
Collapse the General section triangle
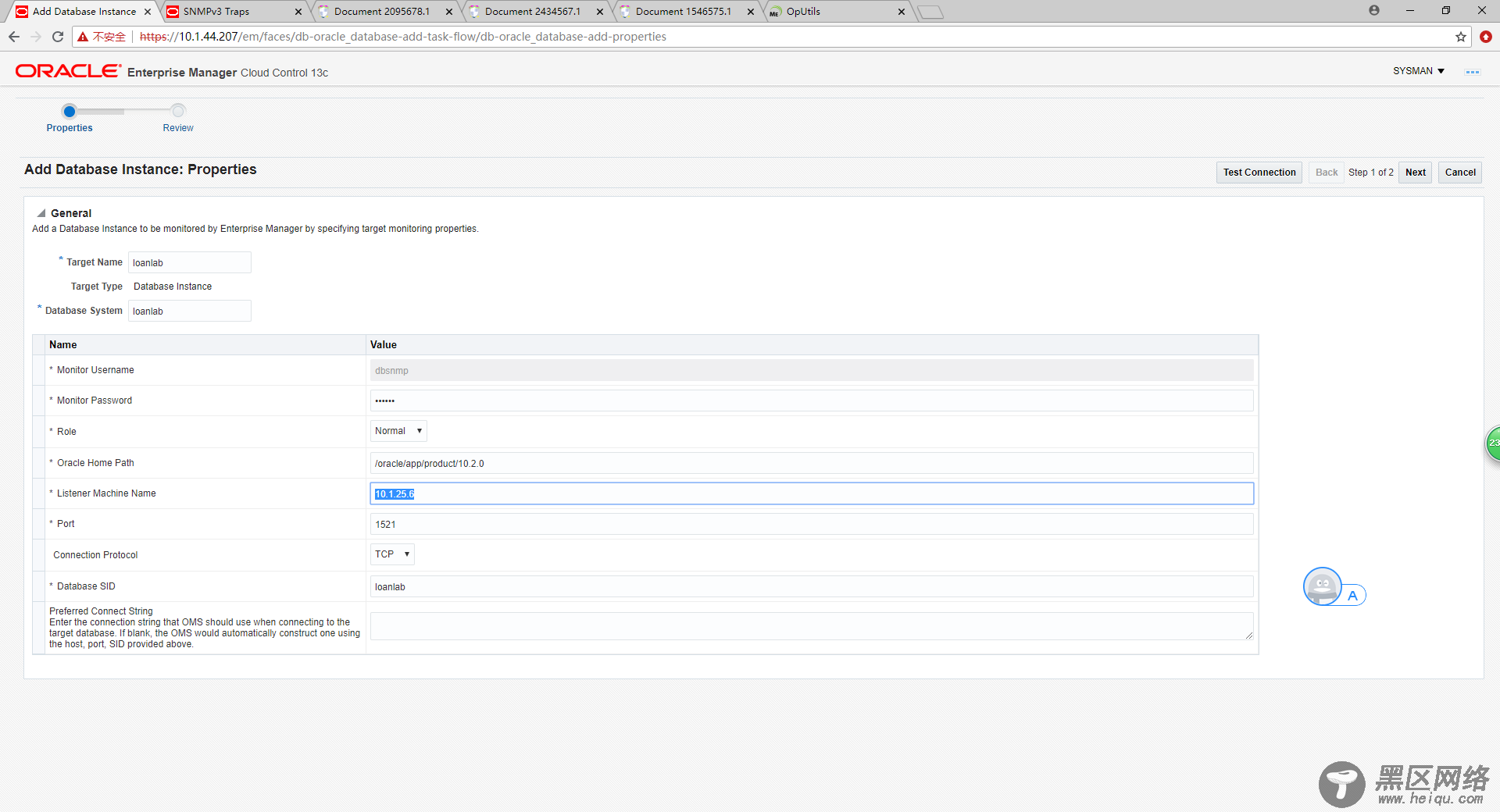tap(41, 213)
